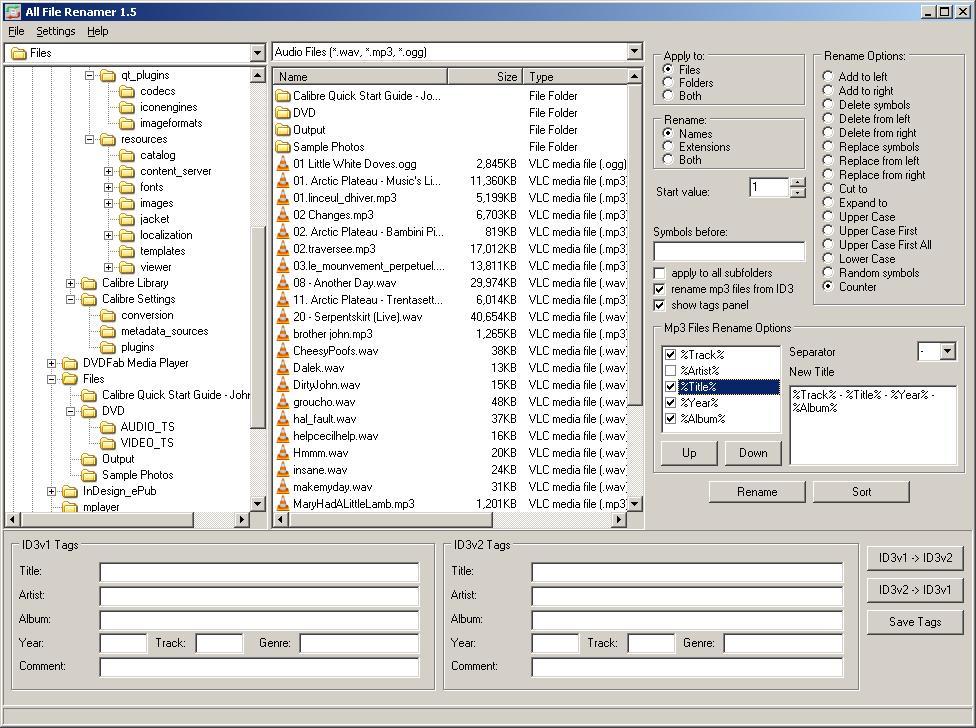
Task: Click the VLC icon of 01 Little White Doves.ogg
Action: click(x=283, y=164)
